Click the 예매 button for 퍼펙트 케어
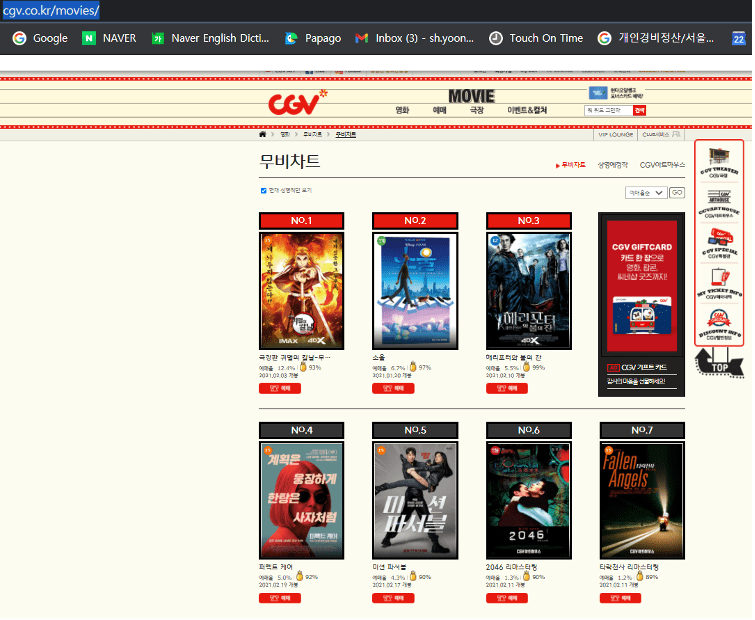Viewport: 755px width, 620px height. click(x=280, y=598)
